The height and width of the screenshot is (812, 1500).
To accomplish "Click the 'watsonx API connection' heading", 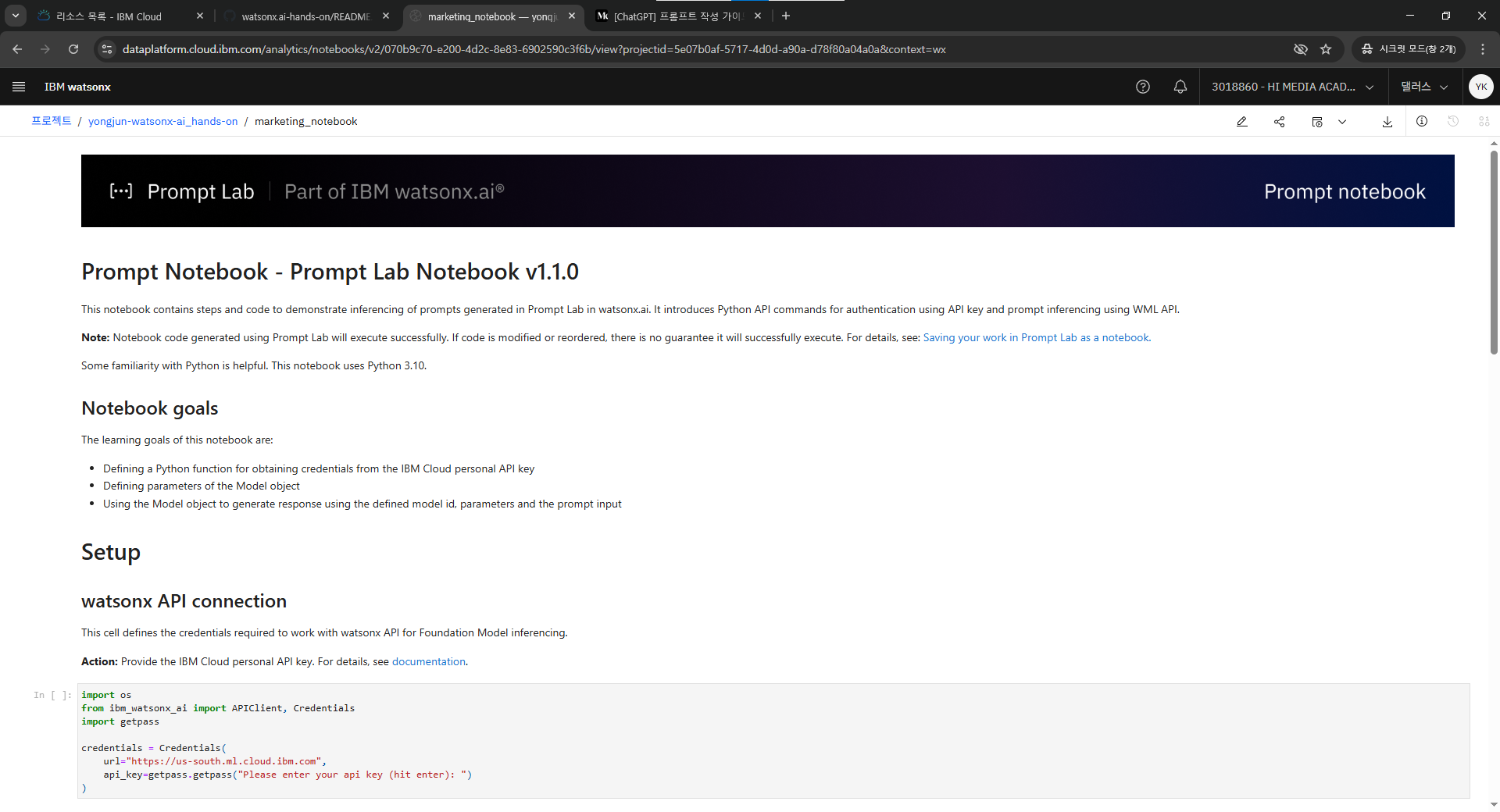I will tap(184, 601).
